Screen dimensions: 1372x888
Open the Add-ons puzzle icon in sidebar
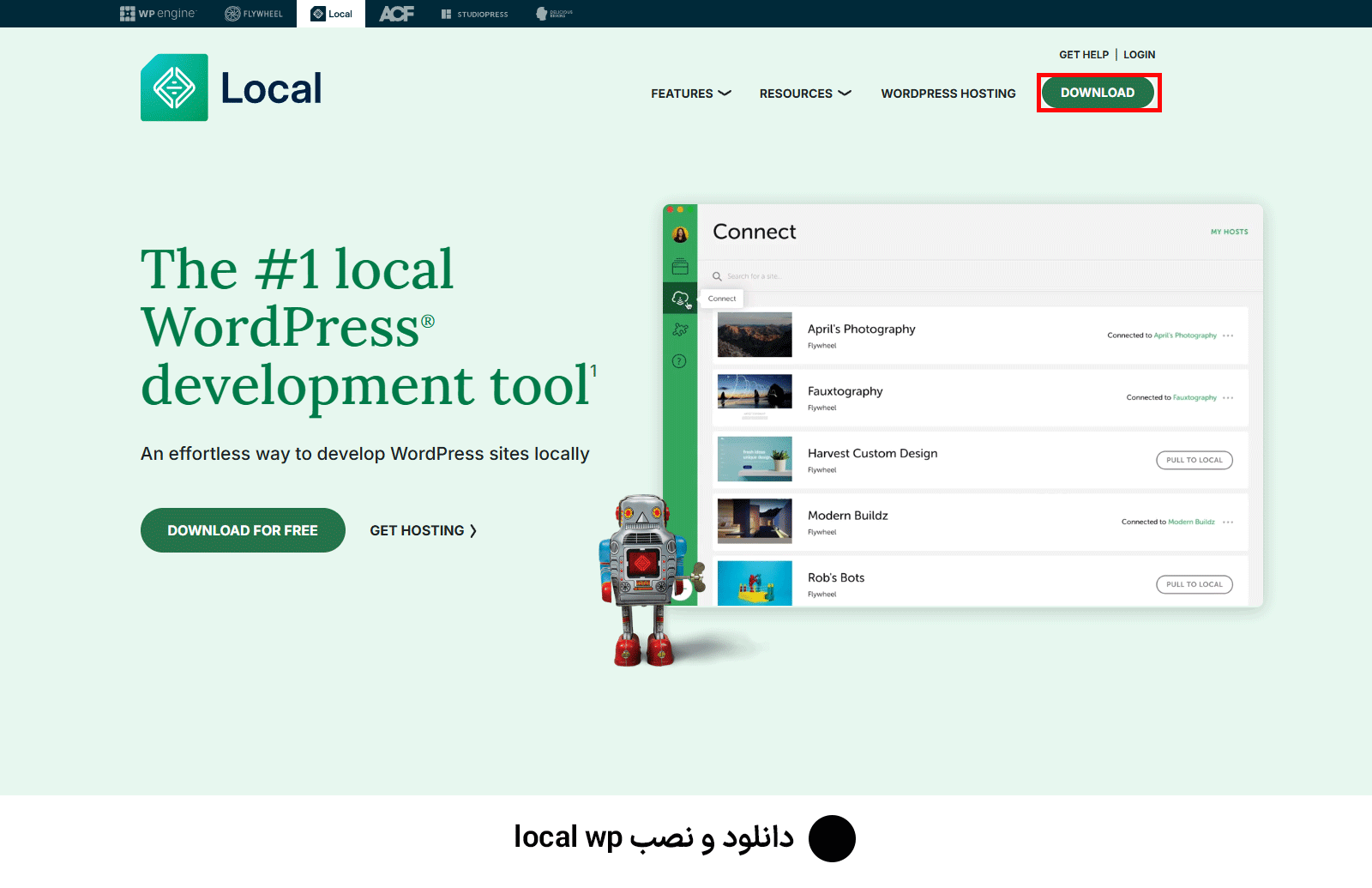pyautogui.click(x=680, y=329)
